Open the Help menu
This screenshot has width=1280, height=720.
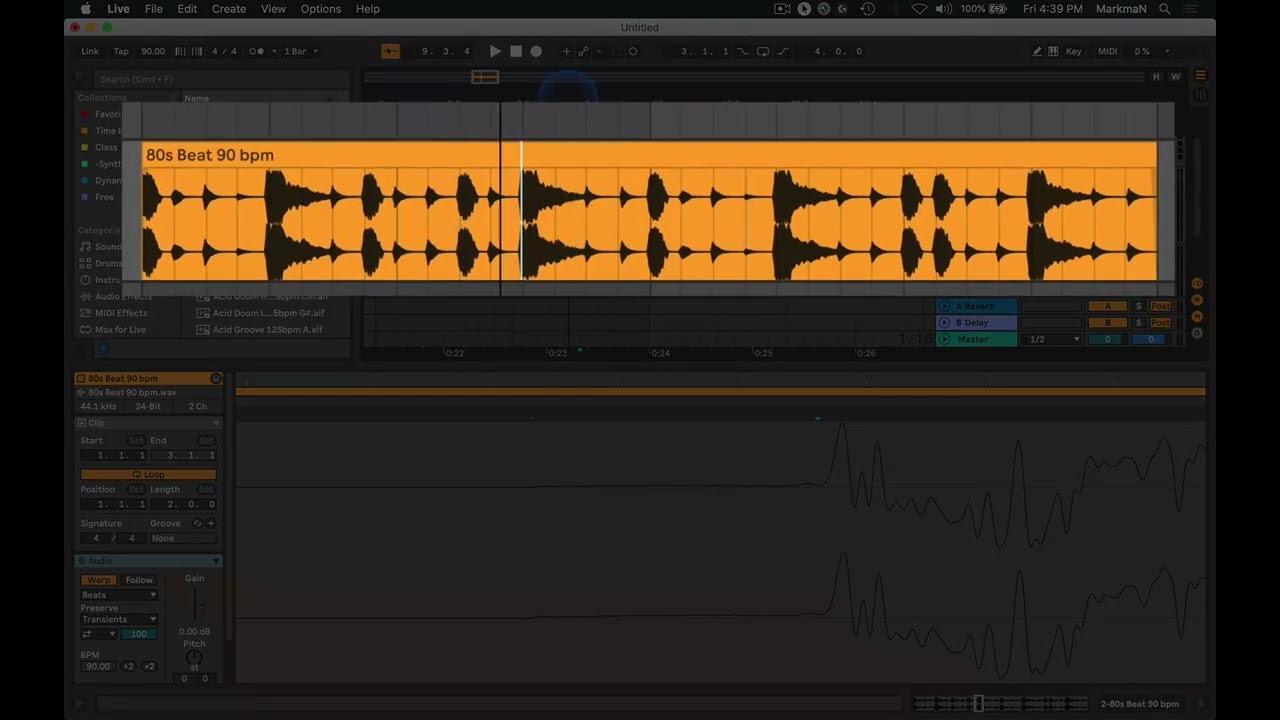tap(368, 9)
